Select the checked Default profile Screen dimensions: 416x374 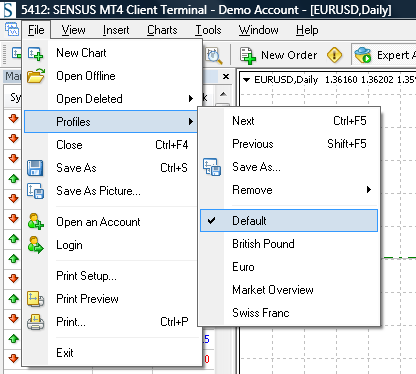pyautogui.click(x=289, y=221)
